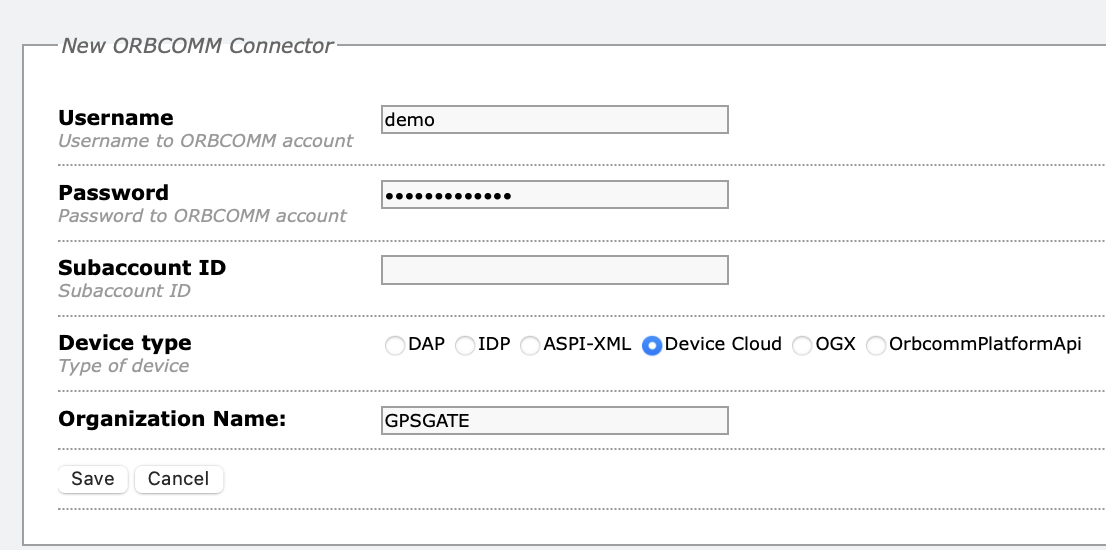Click the Username field containing demo
Viewport: 1106px width, 550px height.
(554, 119)
